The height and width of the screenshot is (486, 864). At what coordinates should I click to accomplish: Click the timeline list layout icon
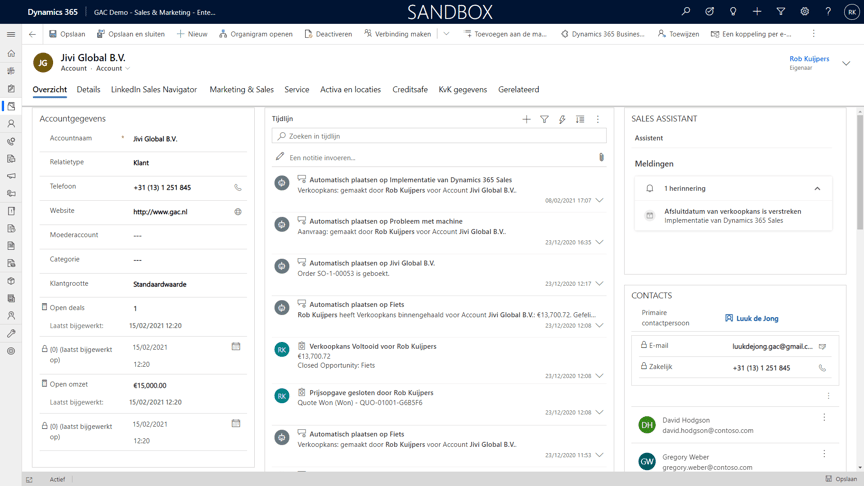(580, 119)
